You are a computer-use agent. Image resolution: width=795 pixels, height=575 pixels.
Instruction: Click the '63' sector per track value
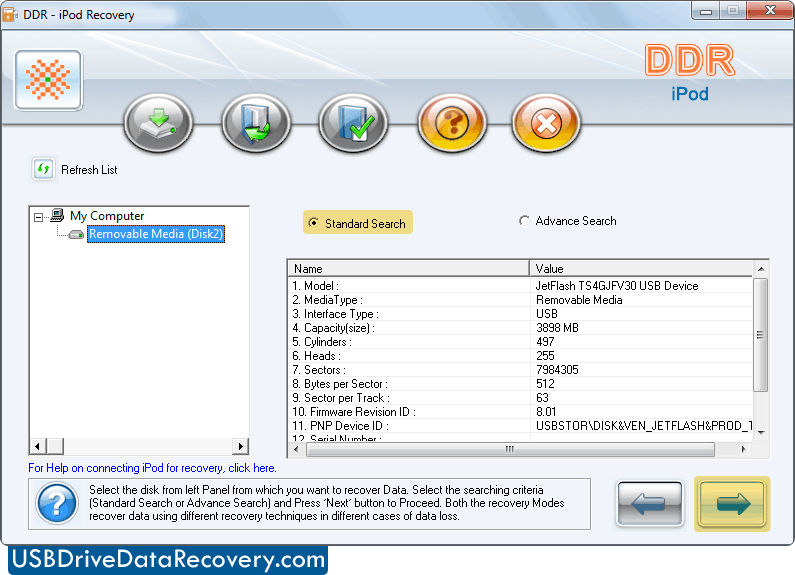542,398
